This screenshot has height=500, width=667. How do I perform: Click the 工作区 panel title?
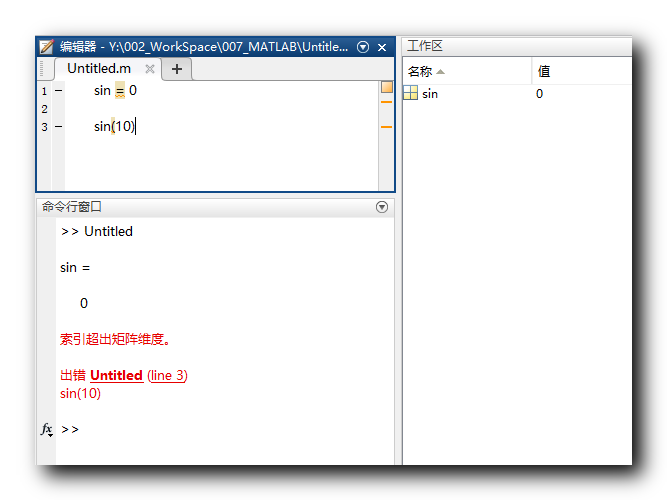click(x=425, y=46)
